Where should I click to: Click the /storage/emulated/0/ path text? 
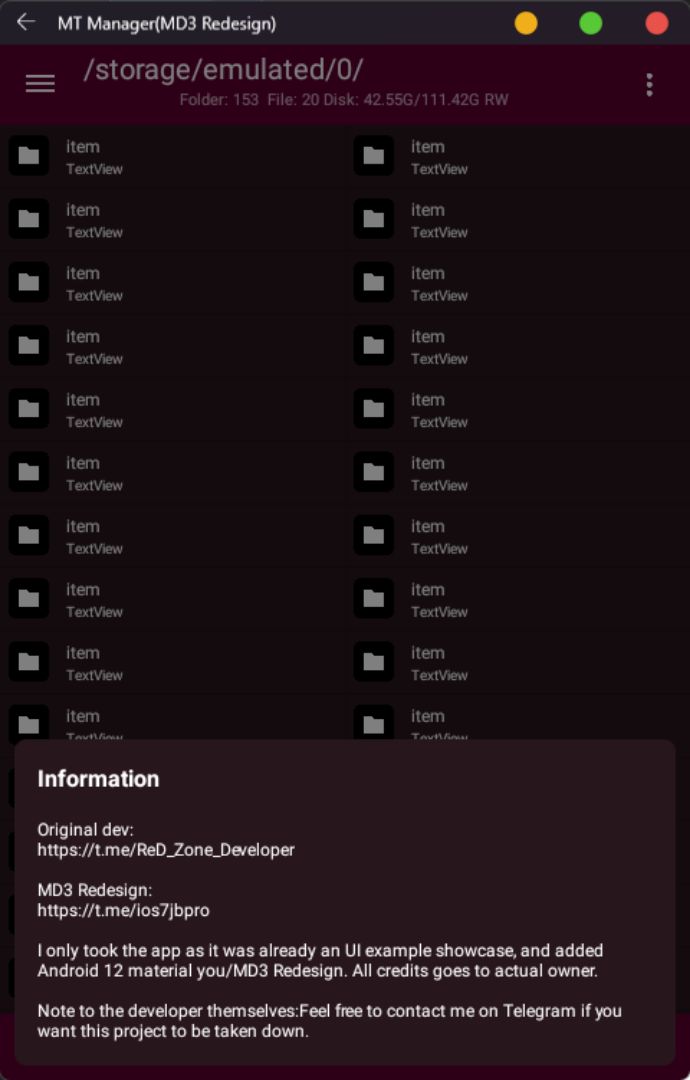point(223,70)
